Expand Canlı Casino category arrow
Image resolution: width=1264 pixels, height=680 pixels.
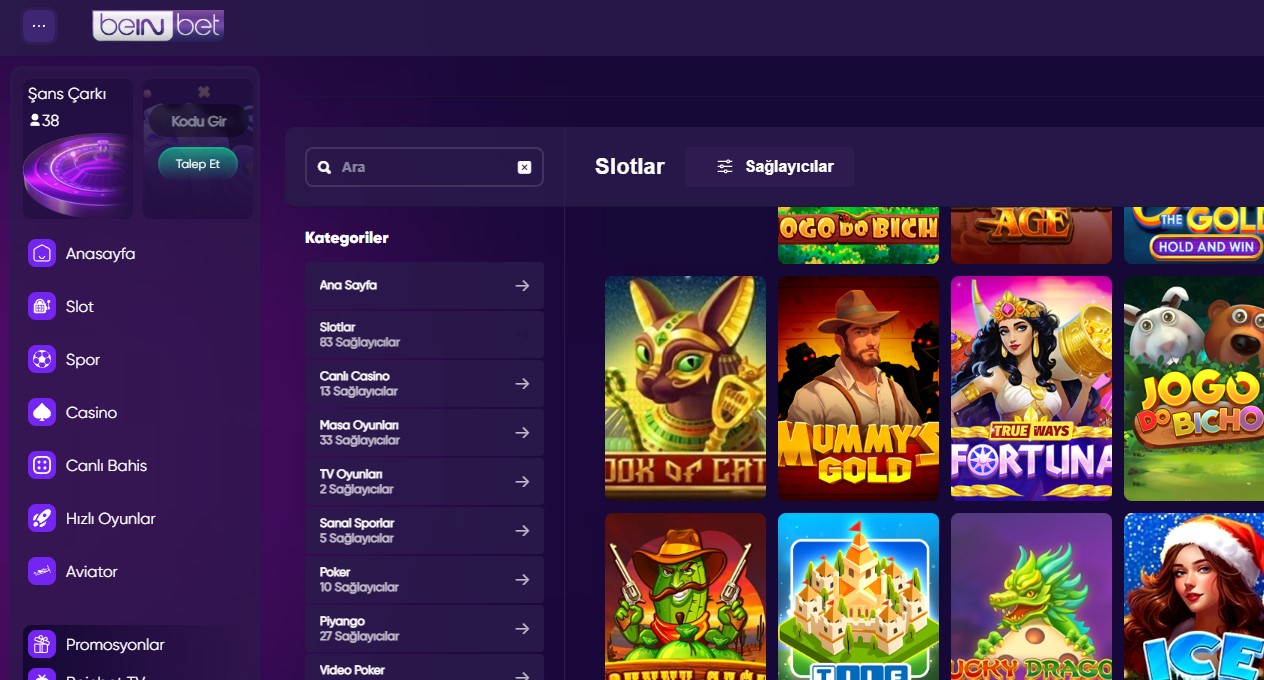click(522, 383)
